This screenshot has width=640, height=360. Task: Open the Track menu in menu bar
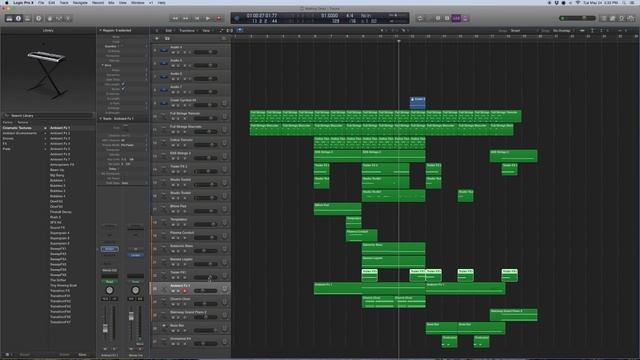tap(64, 2)
